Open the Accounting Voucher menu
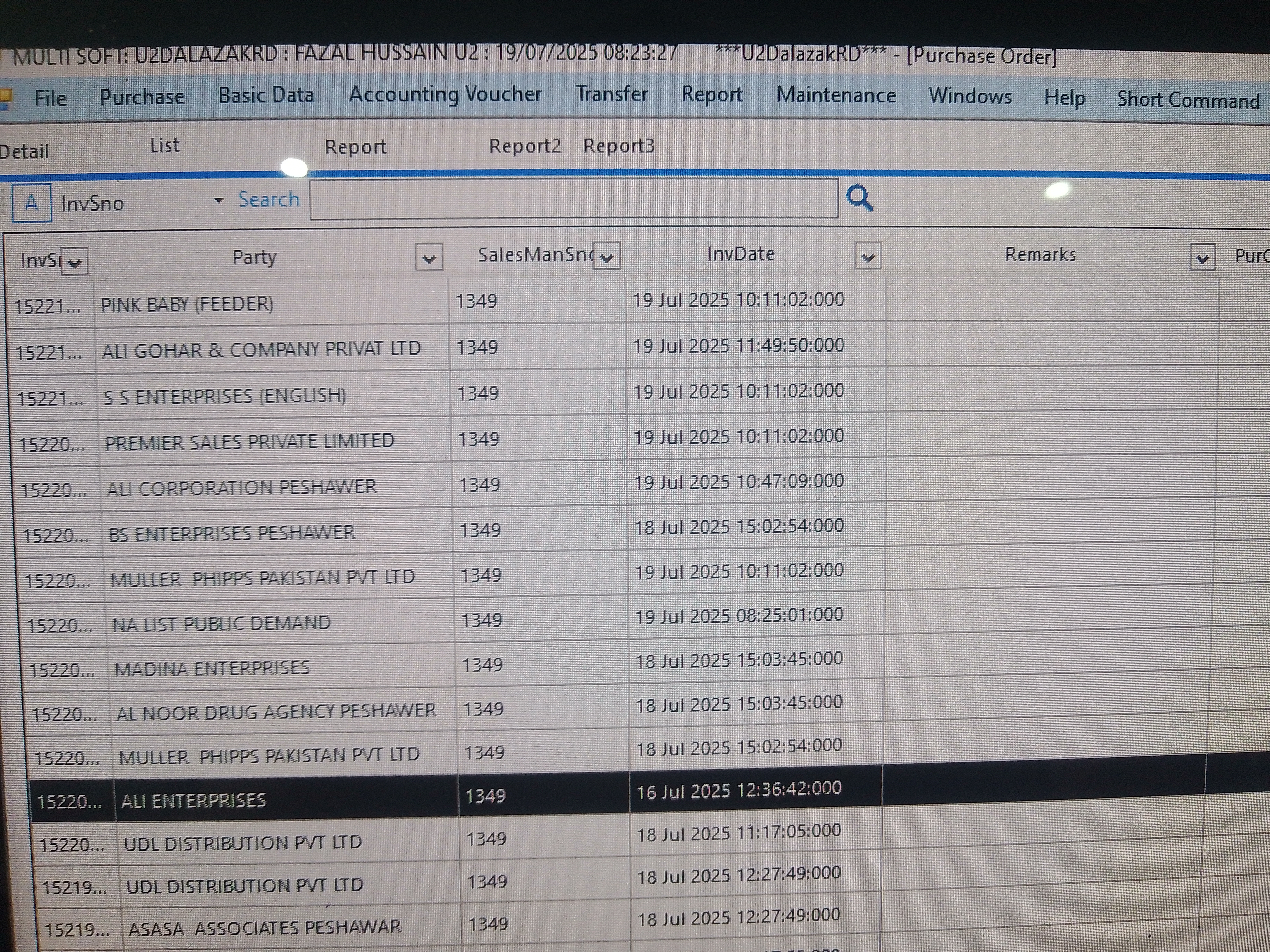The width and height of the screenshot is (1270, 952). 445,94
